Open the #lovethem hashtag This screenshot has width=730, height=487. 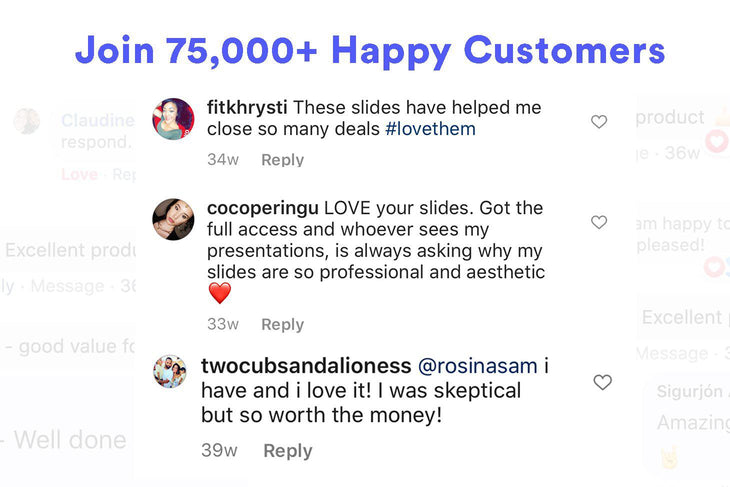[x=430, y=129]
